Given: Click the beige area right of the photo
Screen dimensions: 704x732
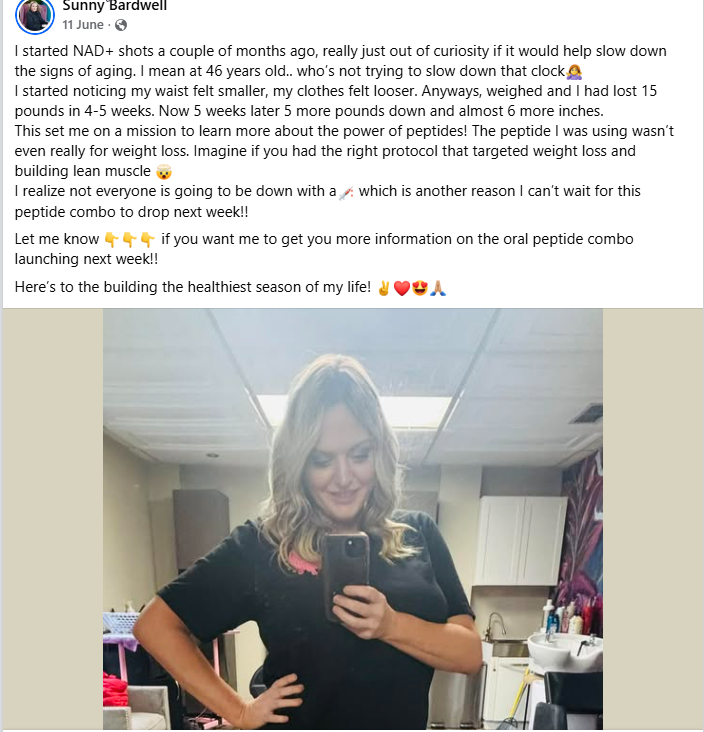Looking at the screenshot, I should 653,519.
